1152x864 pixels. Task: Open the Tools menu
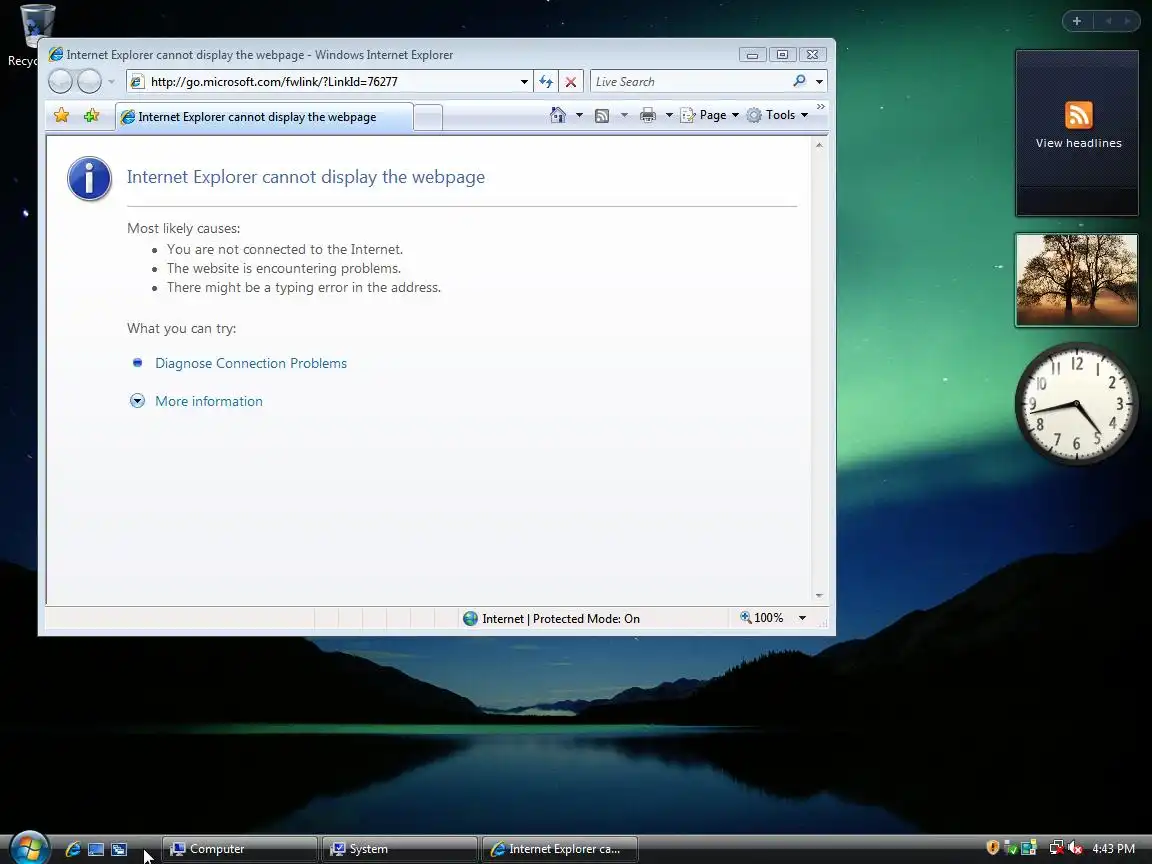point(777,115)
